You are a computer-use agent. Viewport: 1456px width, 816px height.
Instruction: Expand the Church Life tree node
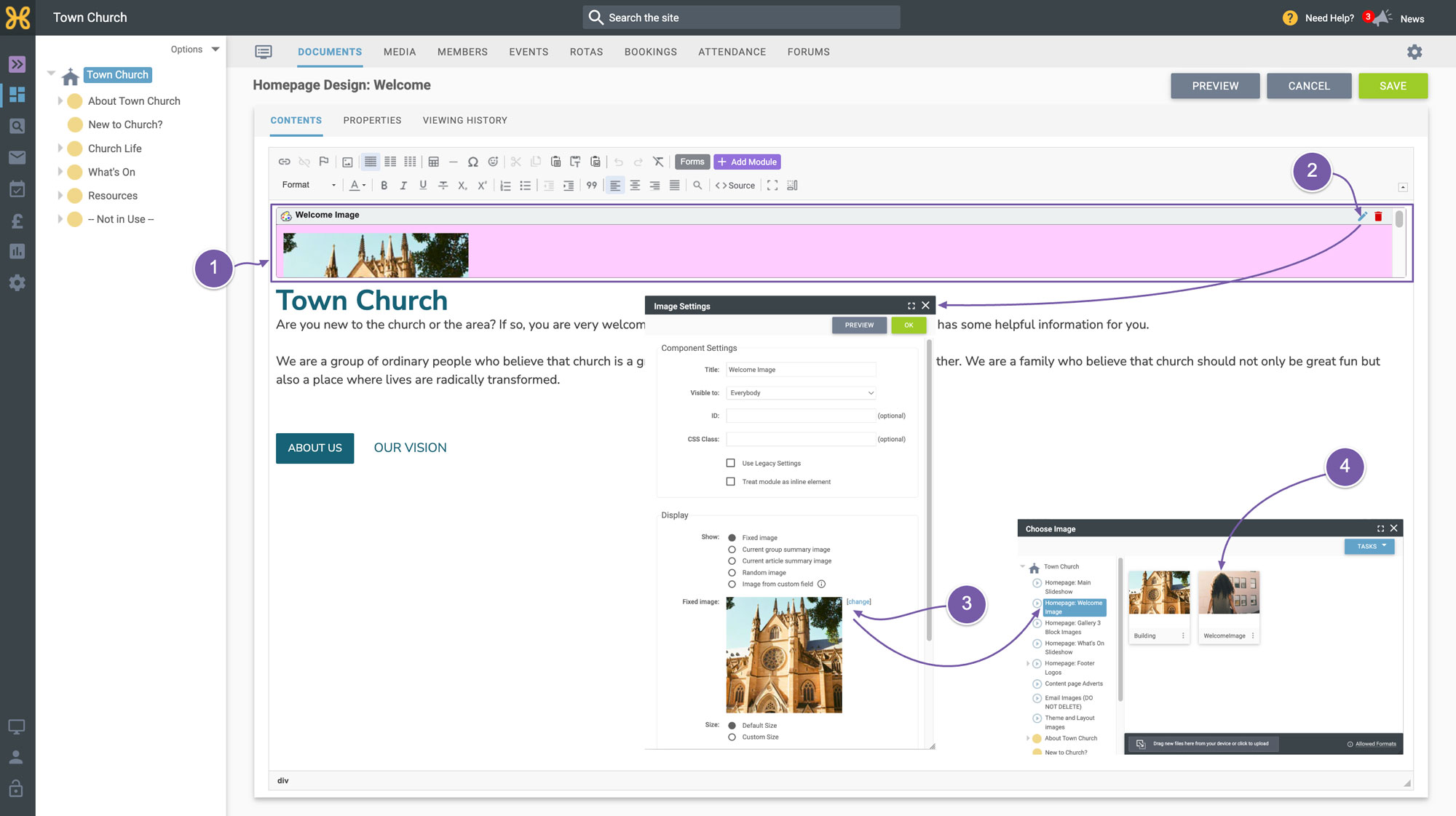tap(60, 148)
